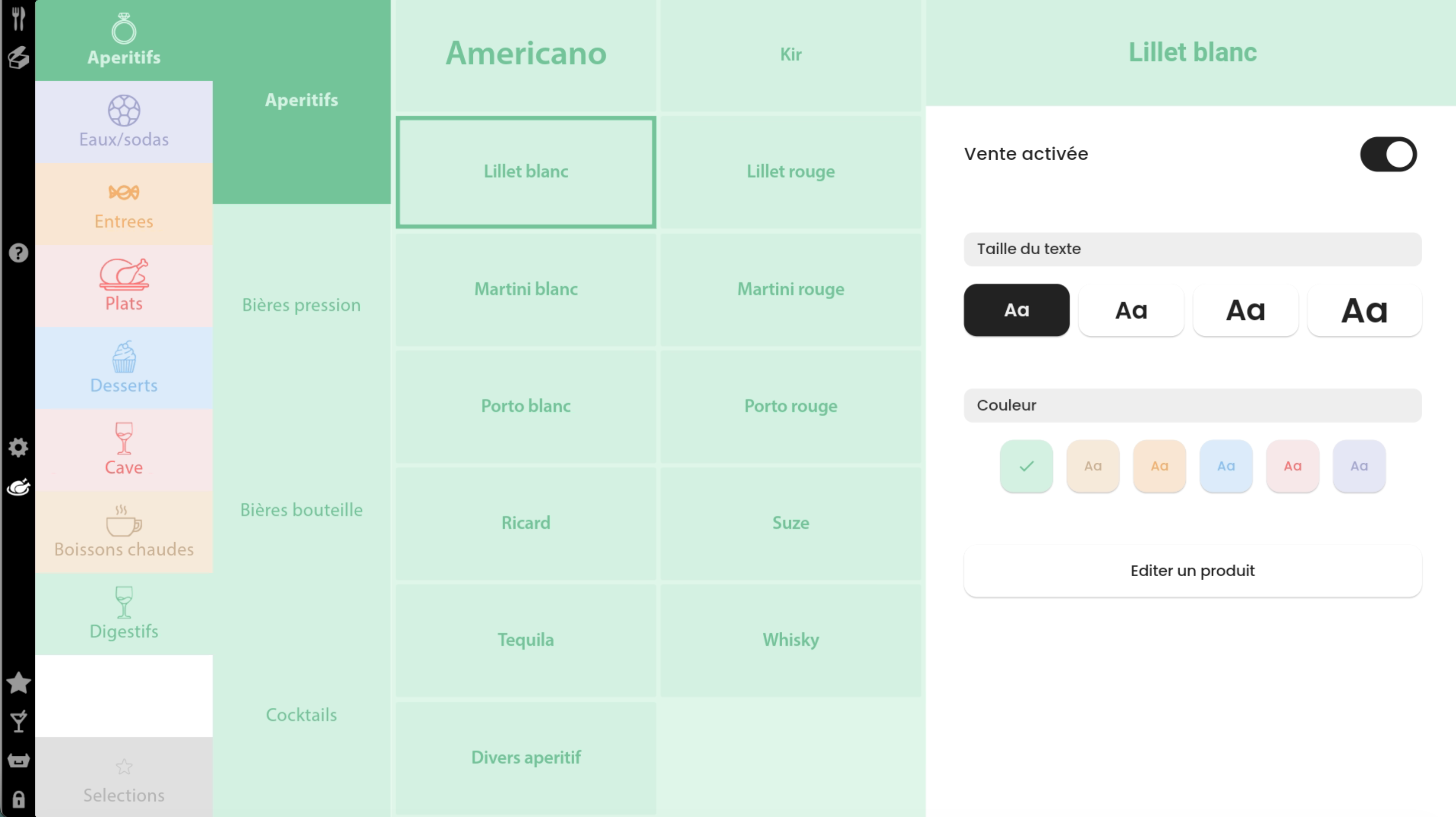Click the padlock icon in sidebar
Screen dimensions: 1456x817
18,800
